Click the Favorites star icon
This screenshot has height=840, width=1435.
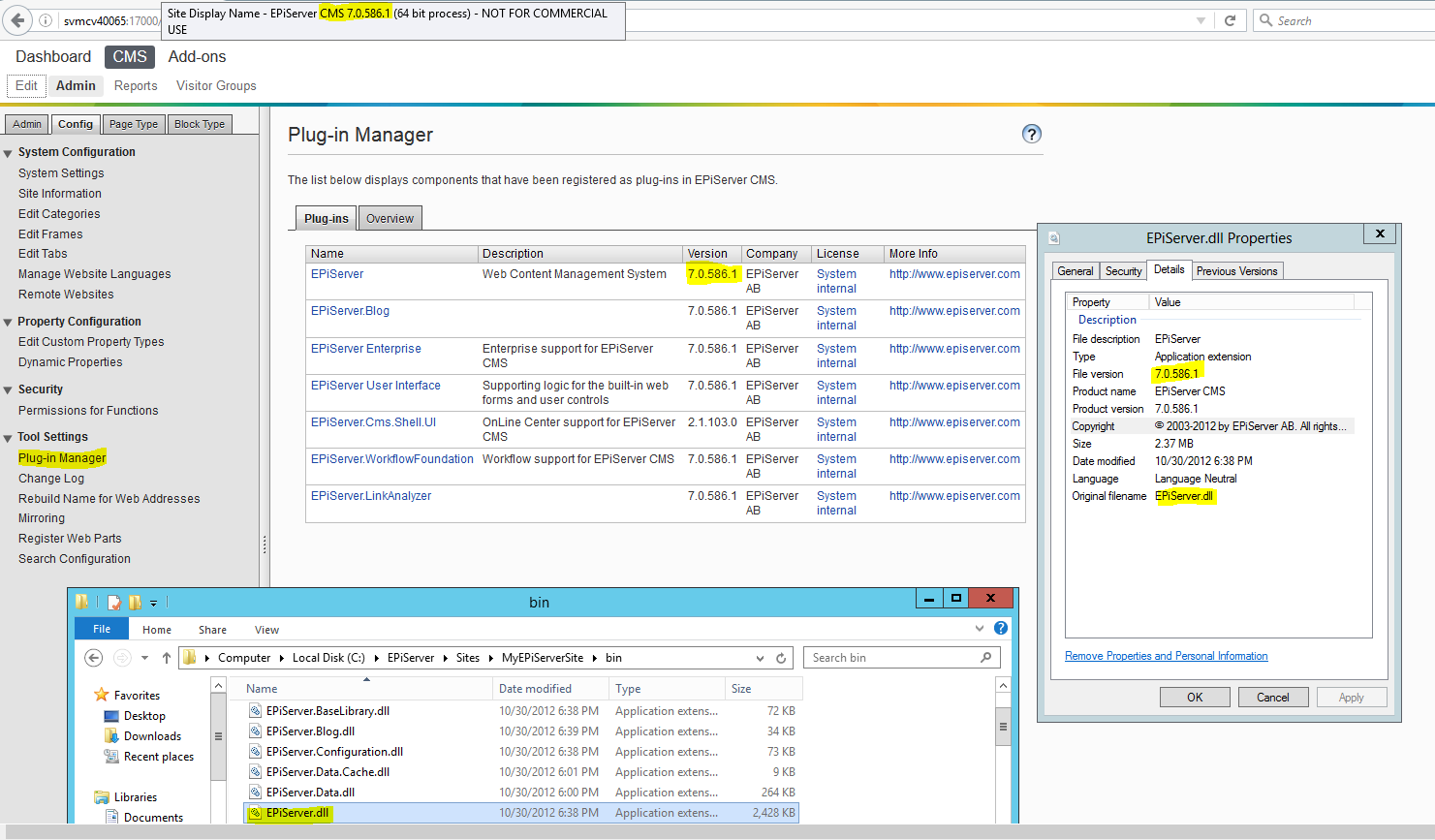(102, 695)
